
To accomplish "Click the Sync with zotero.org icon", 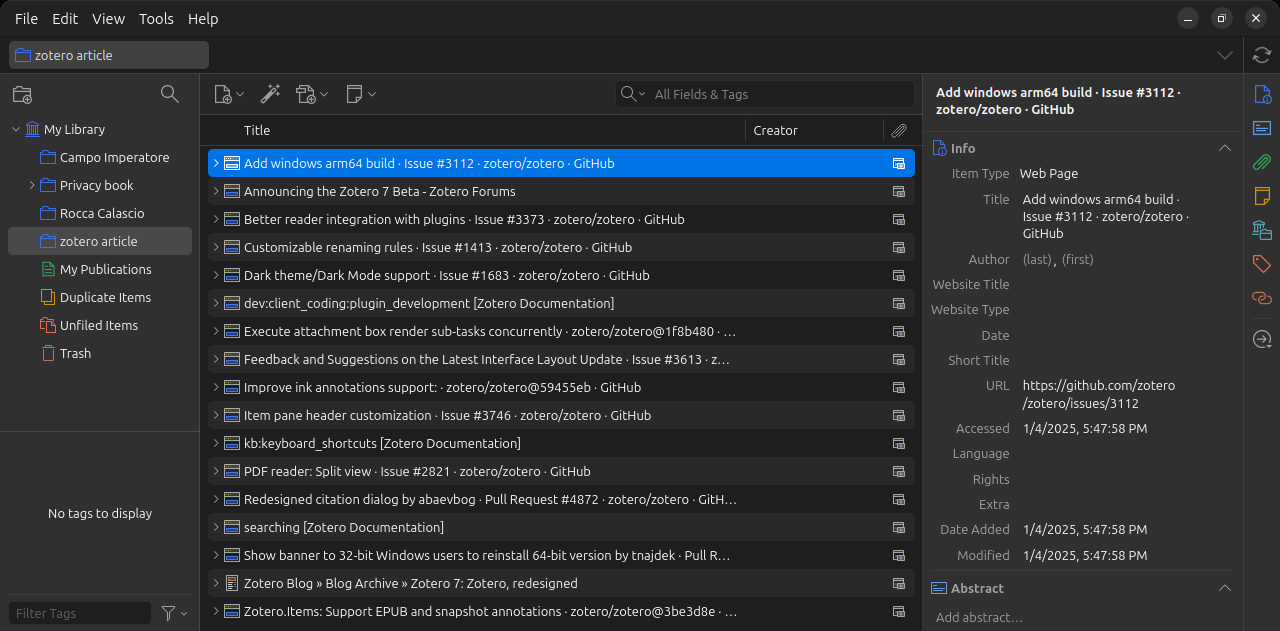I will tap(1262, 55).
